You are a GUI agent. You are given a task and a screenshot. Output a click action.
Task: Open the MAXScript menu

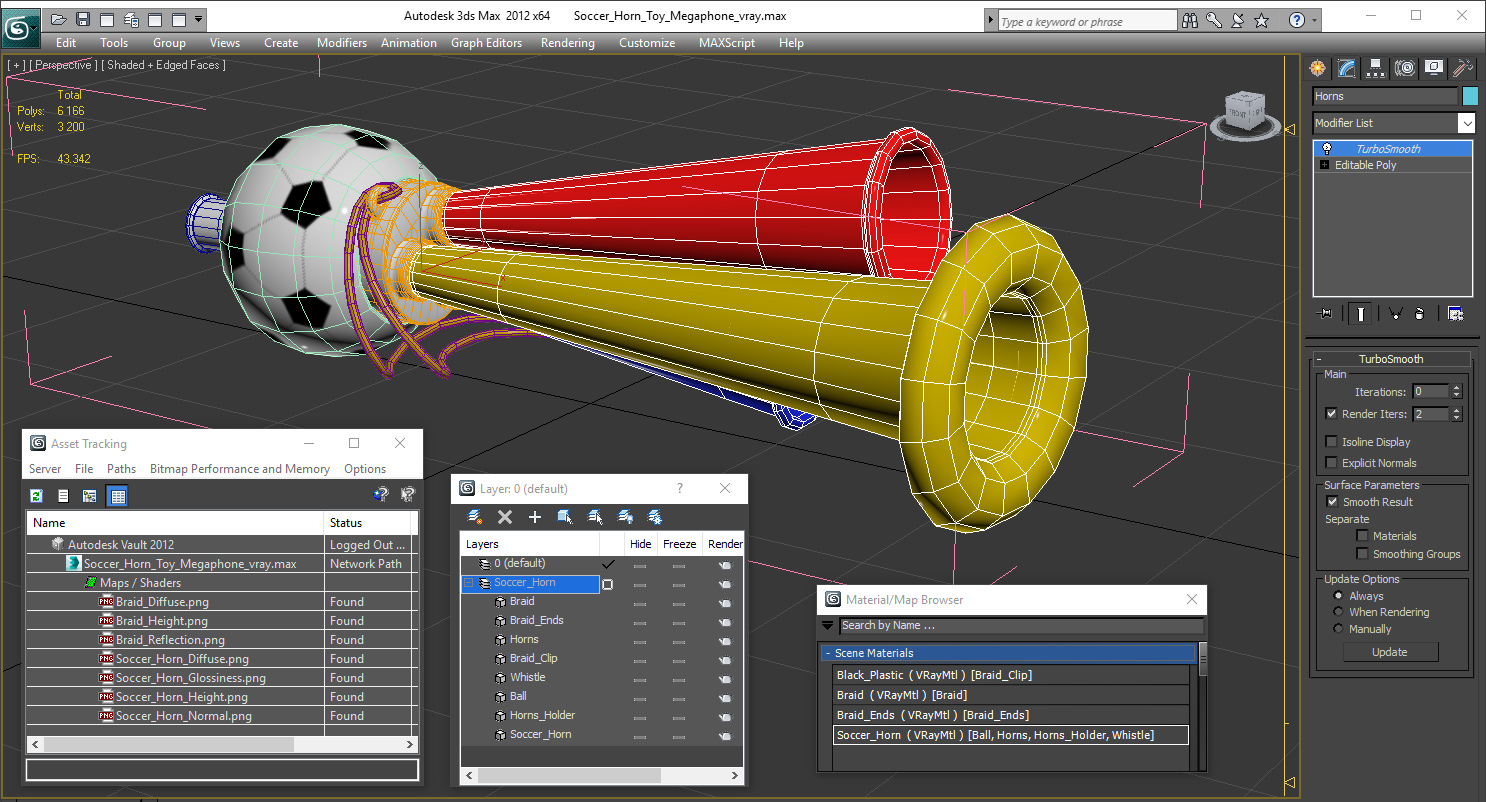729,43
